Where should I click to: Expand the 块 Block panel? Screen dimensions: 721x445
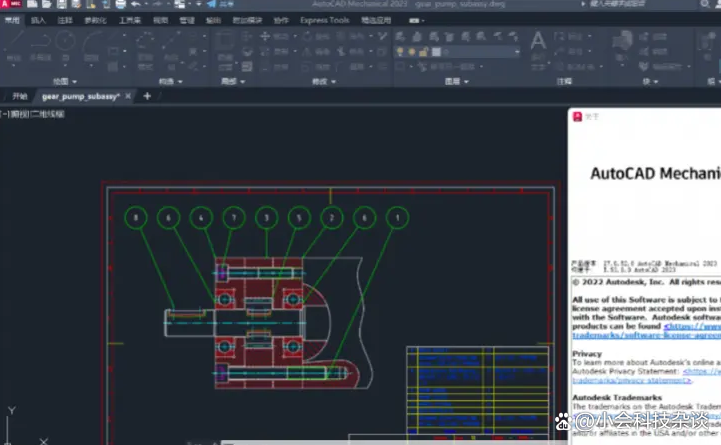tap(650, 81)
